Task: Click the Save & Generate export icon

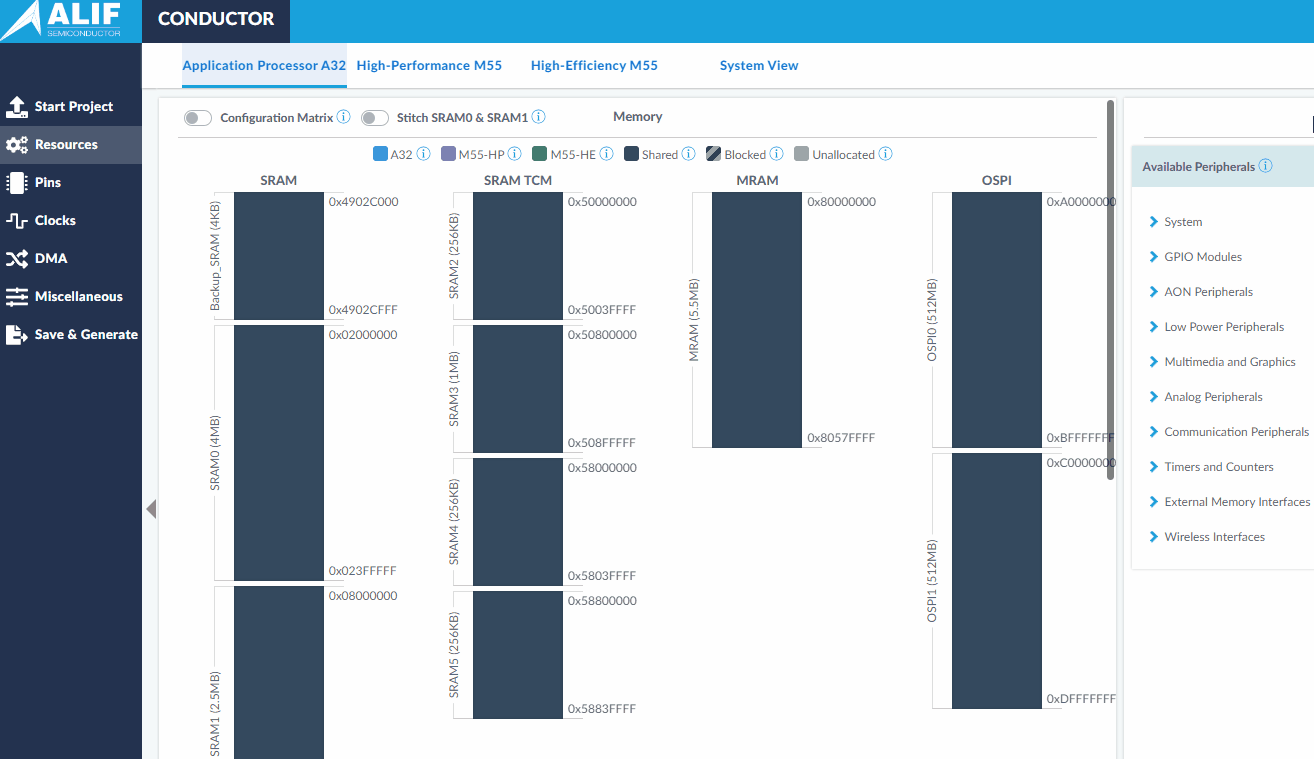Action: point(16,335)
